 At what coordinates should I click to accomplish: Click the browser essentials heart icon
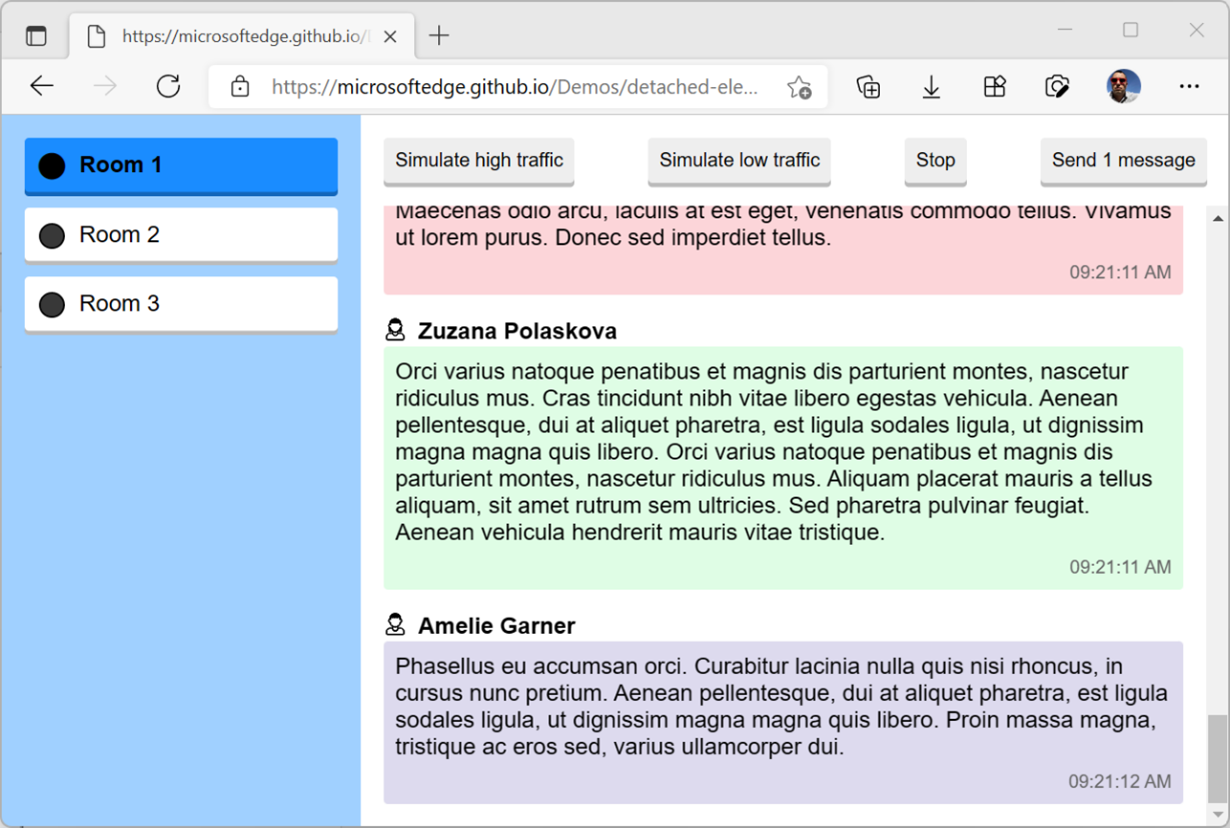pyautogui.click(x=1057, y=87)
